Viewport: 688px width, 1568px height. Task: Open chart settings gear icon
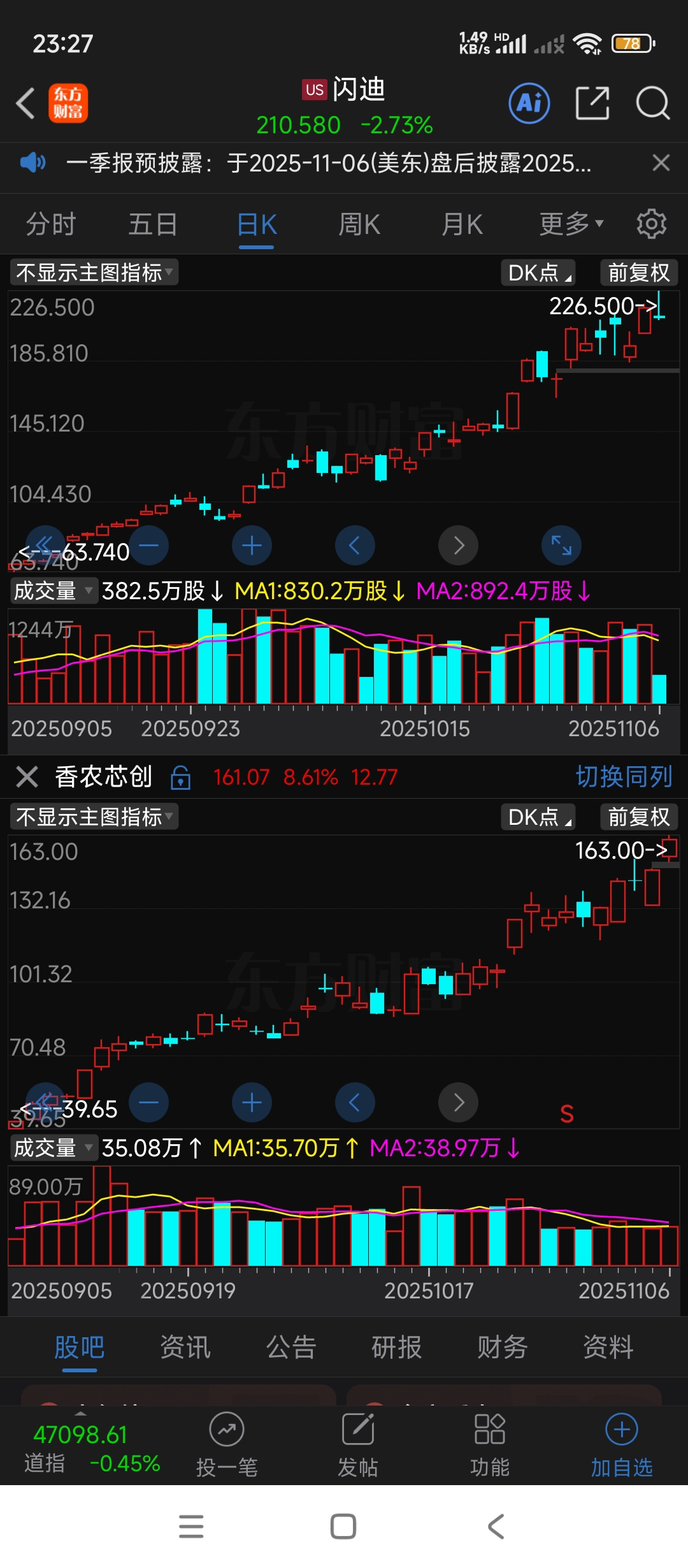pos(651,224)
